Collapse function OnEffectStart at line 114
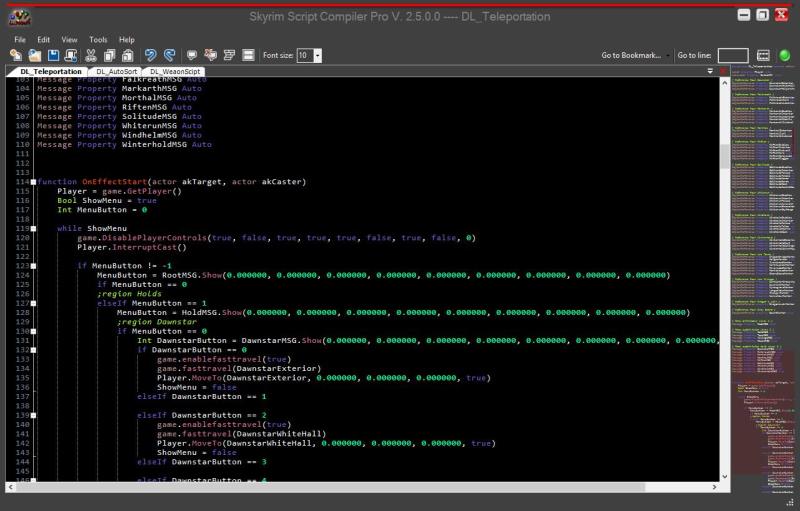800x511 pixels. tap(33, 182)
